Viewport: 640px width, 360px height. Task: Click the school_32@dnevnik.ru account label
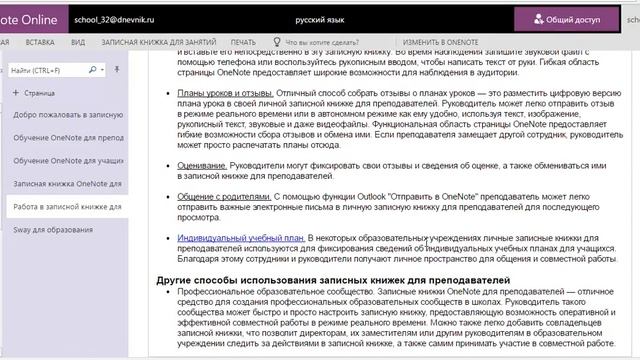114,20
